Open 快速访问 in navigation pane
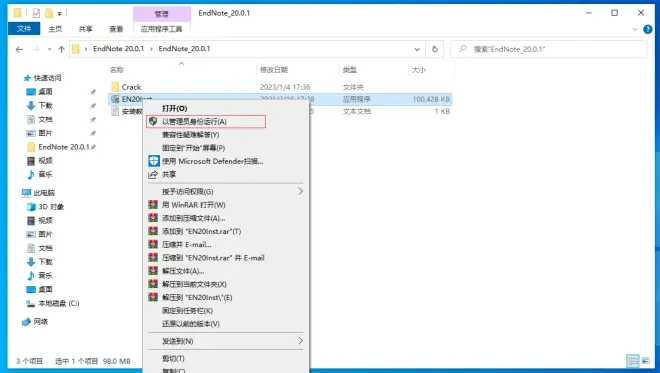The height and width of the screenshot is (373, 660). pyautogui.click(x=47, y=78)
